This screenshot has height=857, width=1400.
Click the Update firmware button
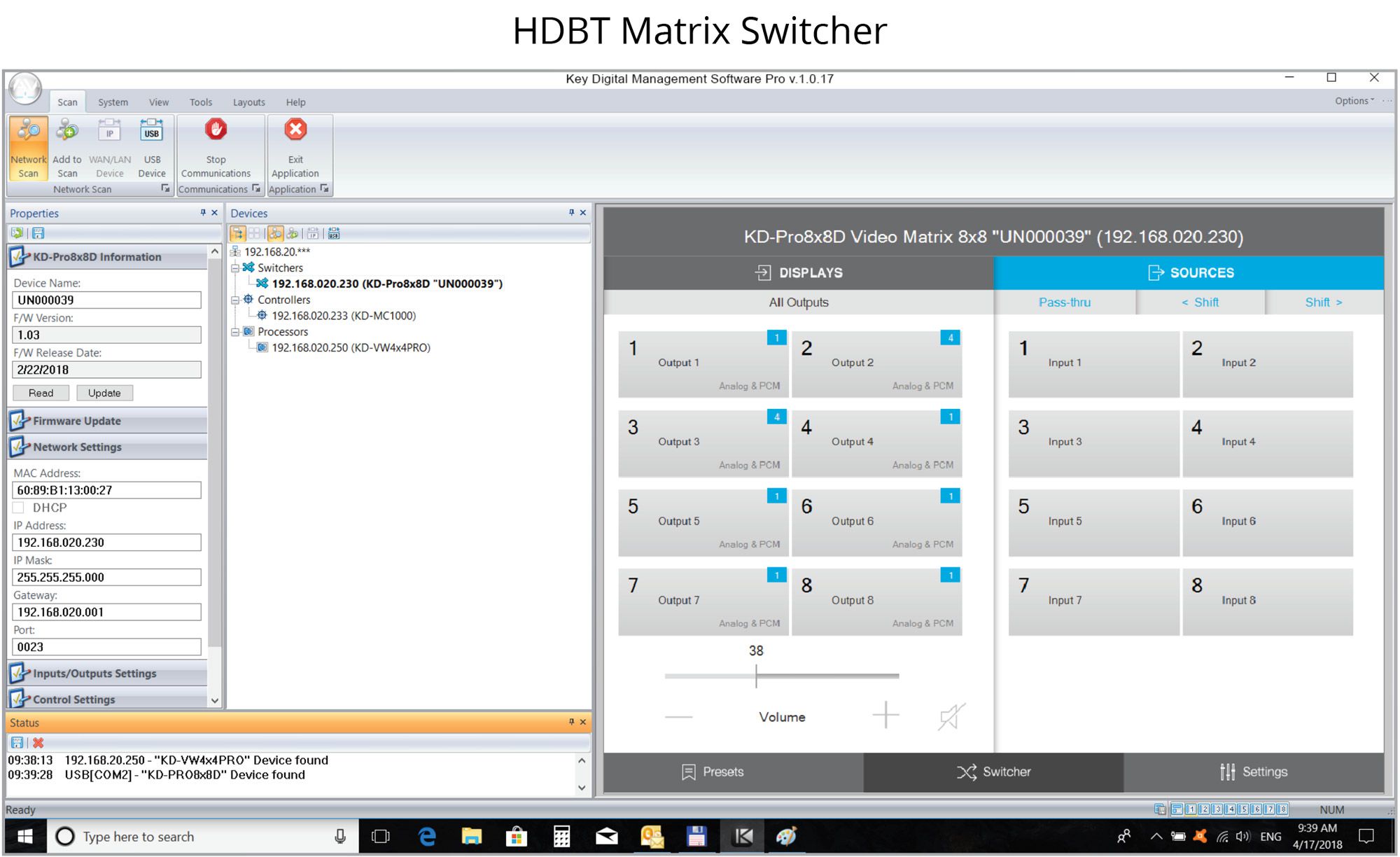click(x=104, y=393)
